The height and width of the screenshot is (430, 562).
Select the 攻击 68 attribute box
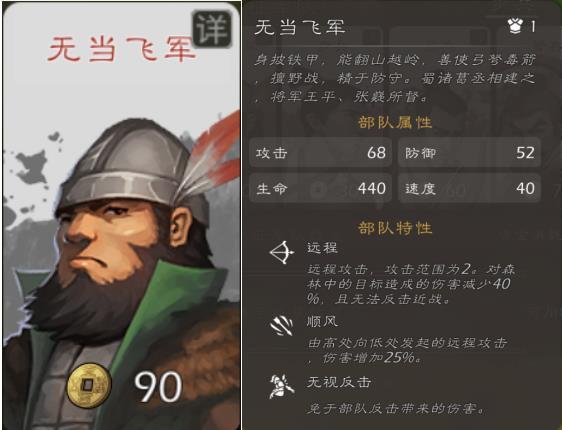[x=320, y=153]
